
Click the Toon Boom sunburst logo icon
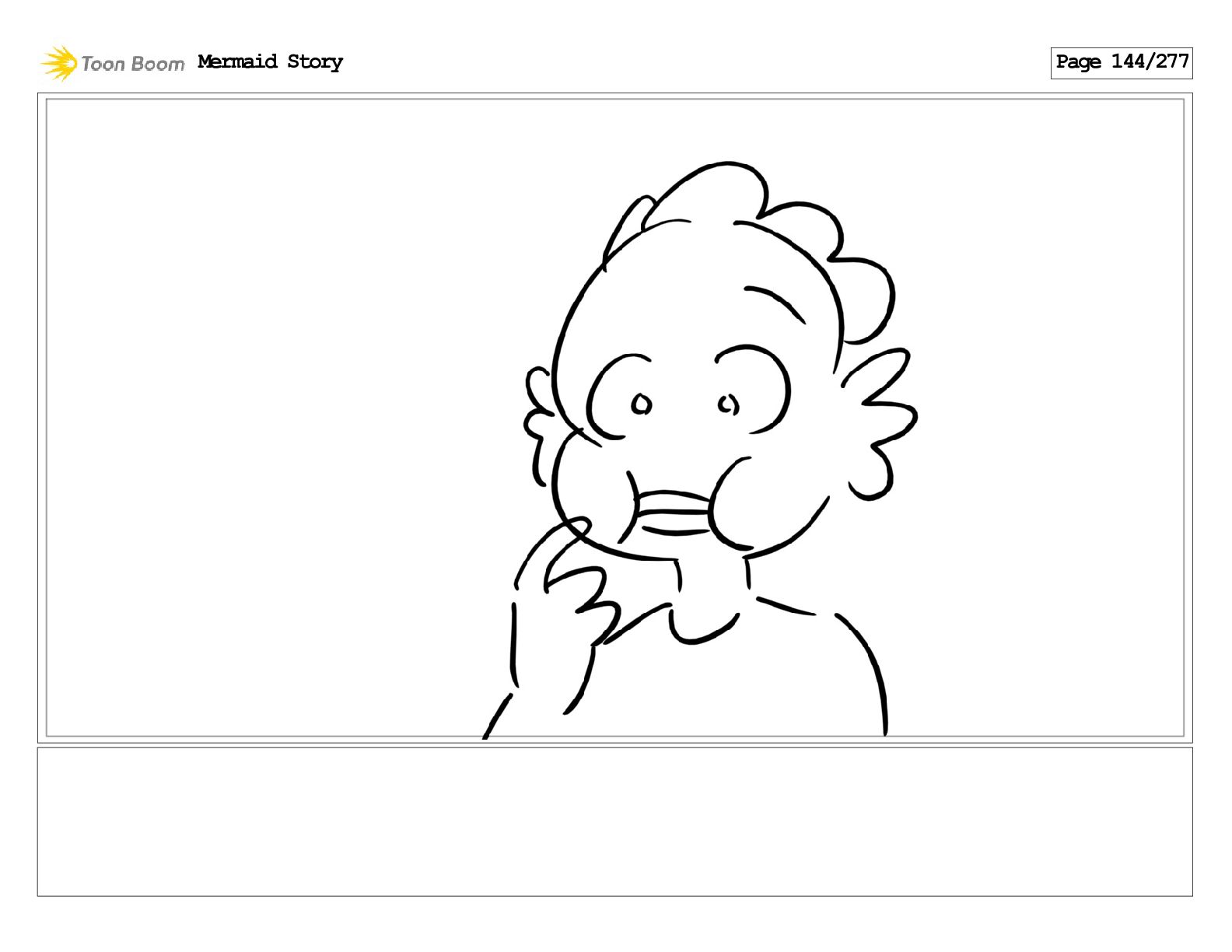coord(59,63)
